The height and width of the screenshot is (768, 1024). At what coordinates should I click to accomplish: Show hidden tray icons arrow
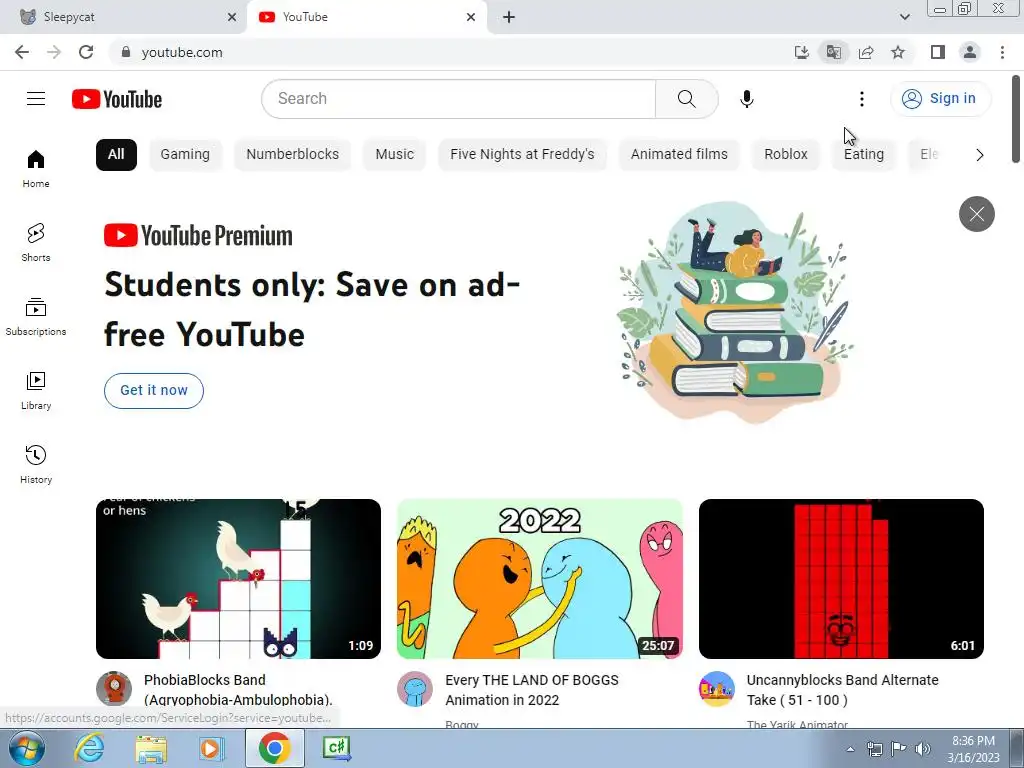coord(850,749)
